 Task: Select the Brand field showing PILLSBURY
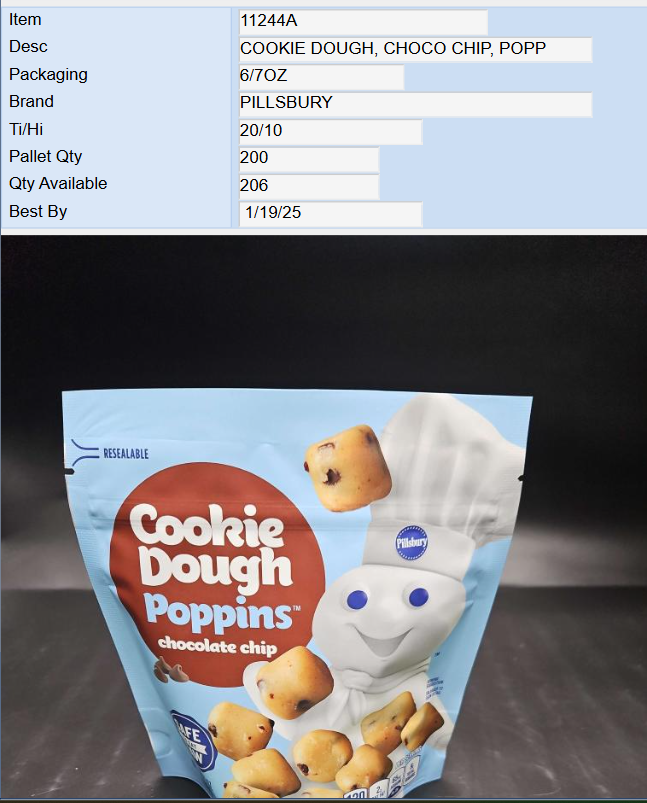415,104
